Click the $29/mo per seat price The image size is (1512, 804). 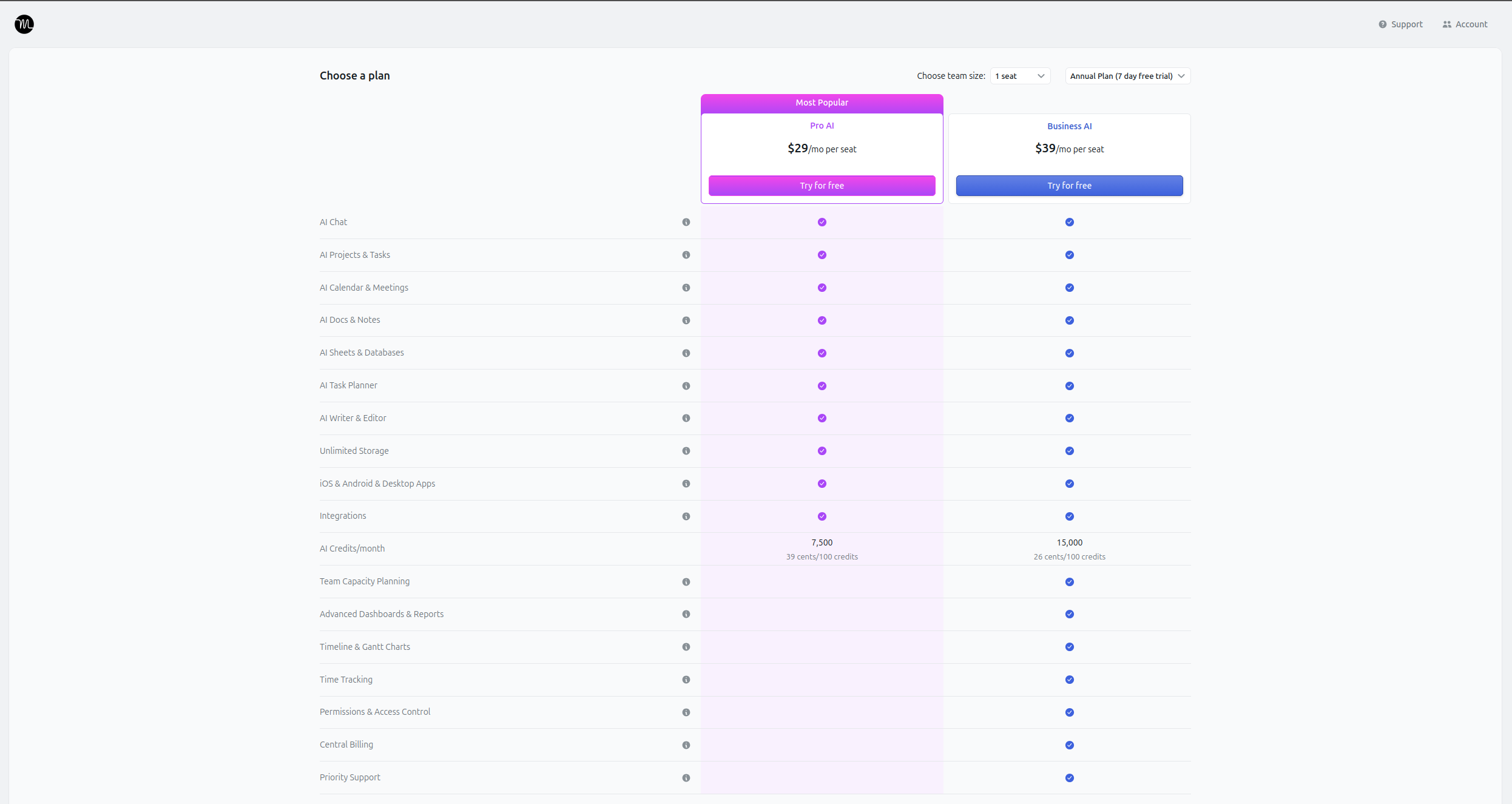coord(822,149)
